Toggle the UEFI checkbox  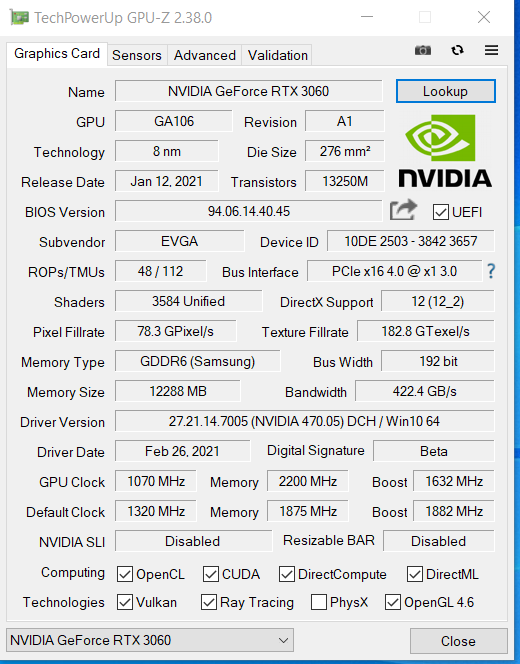click(x=440, y=212)
